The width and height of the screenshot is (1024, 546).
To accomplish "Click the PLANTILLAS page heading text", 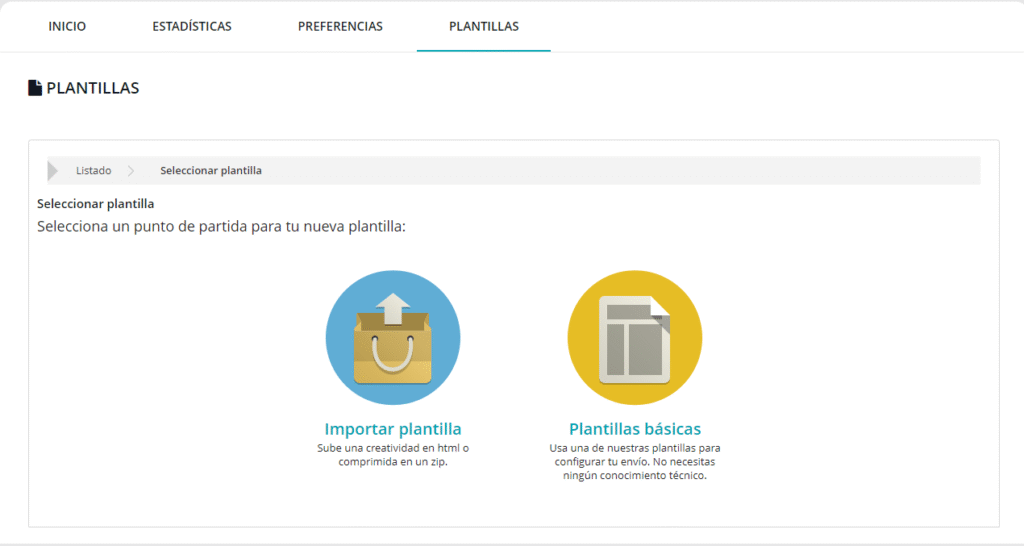I will point(93,88).
